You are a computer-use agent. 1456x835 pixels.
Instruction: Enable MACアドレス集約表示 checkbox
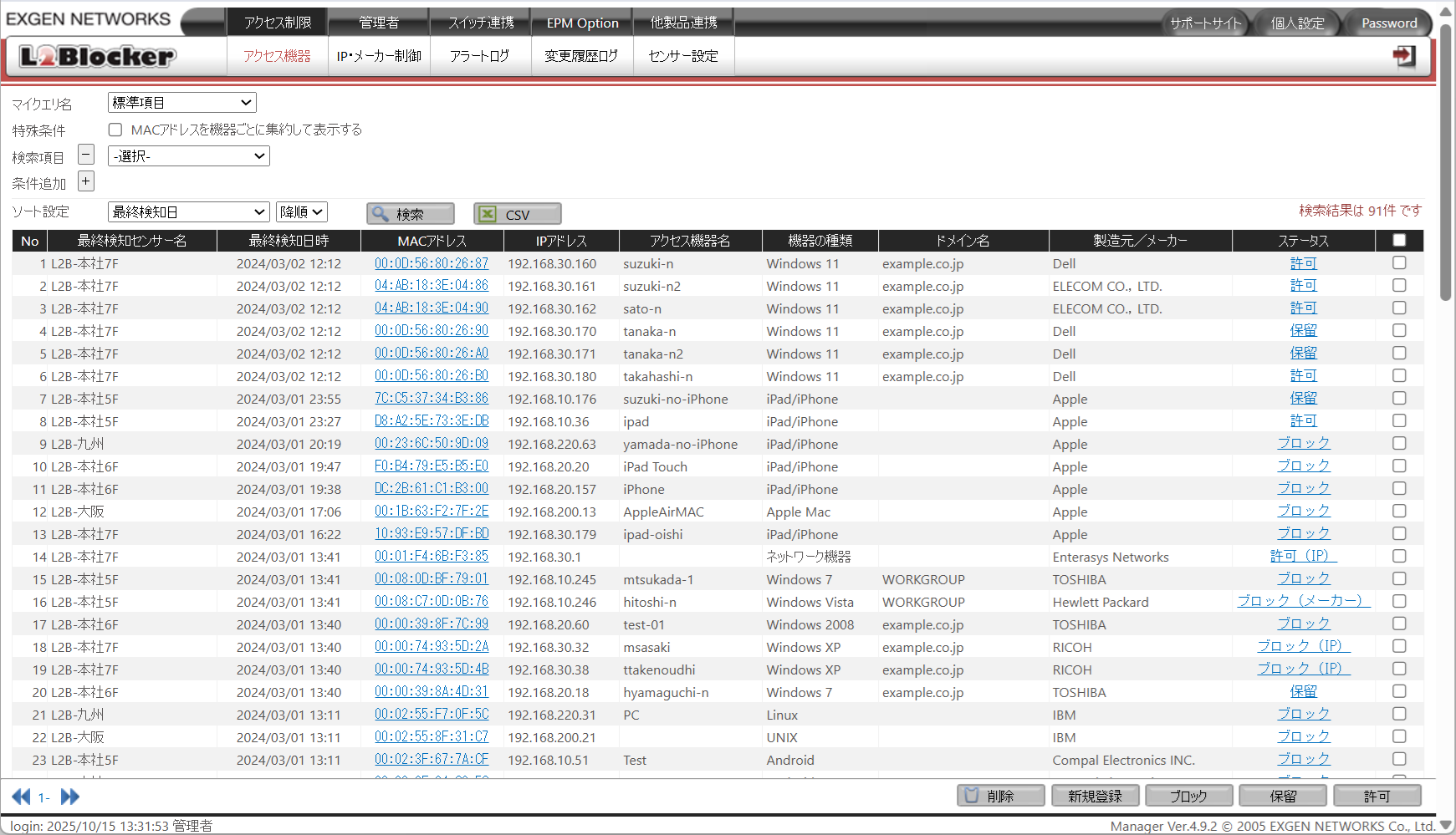[115, 129]
